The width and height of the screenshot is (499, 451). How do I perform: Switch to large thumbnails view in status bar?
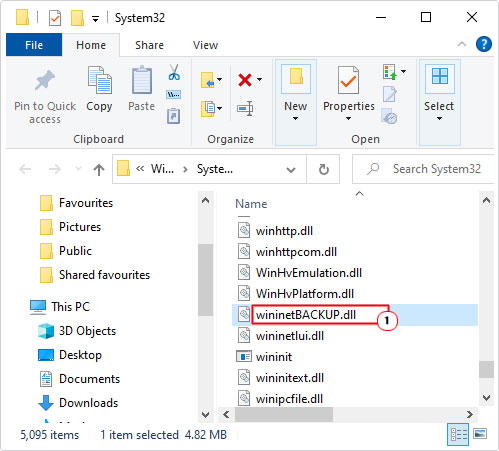[480, 434]
